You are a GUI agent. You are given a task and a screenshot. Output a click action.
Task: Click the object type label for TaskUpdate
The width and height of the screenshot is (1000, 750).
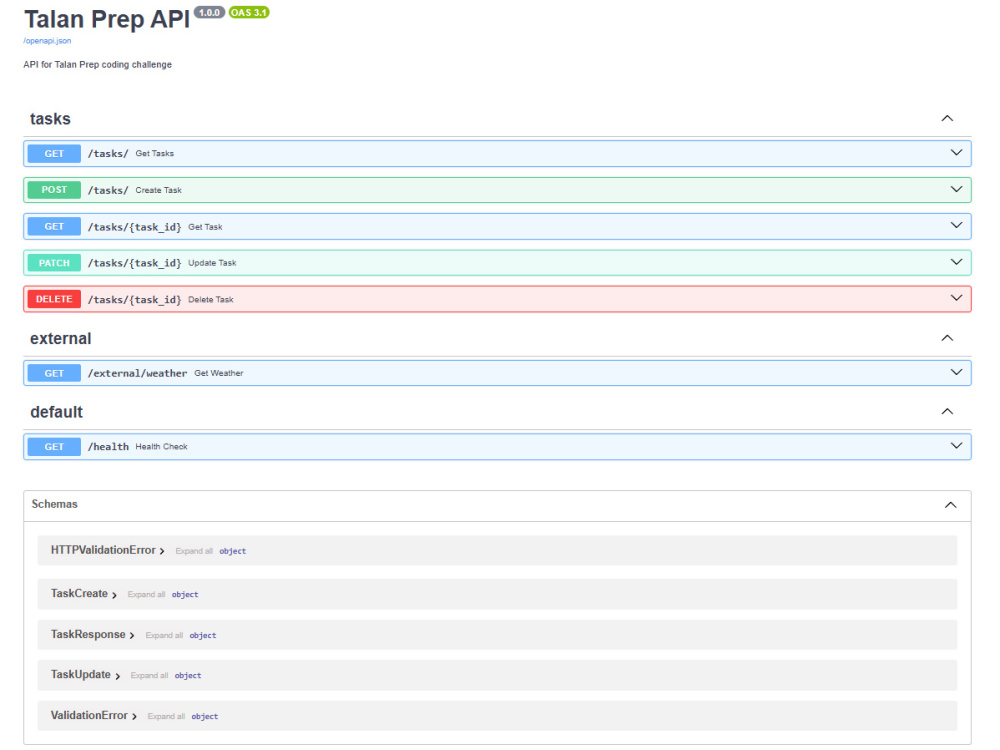(x=188, y=675)
